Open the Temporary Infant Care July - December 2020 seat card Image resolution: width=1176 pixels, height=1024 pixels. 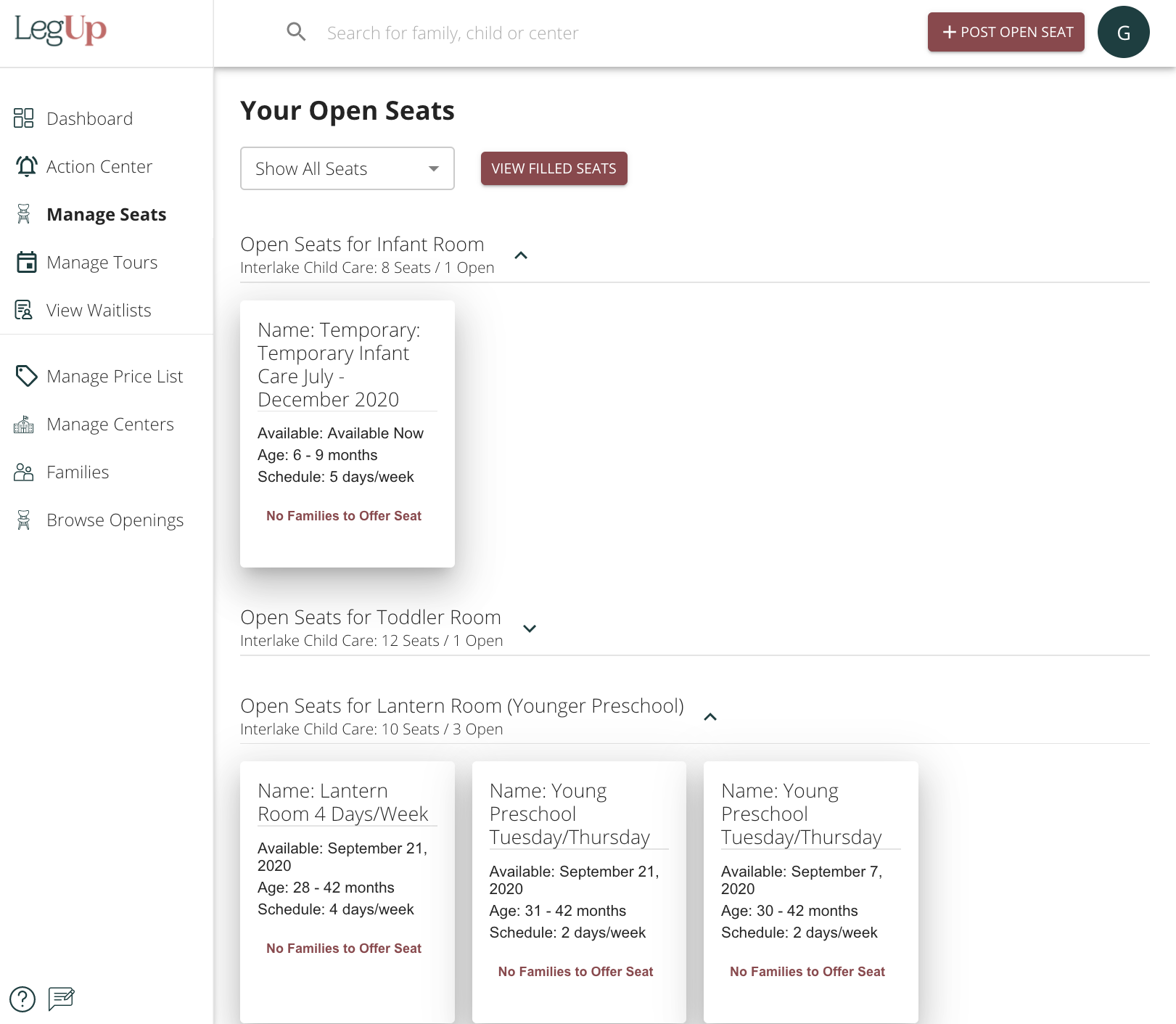click(348, 434)
